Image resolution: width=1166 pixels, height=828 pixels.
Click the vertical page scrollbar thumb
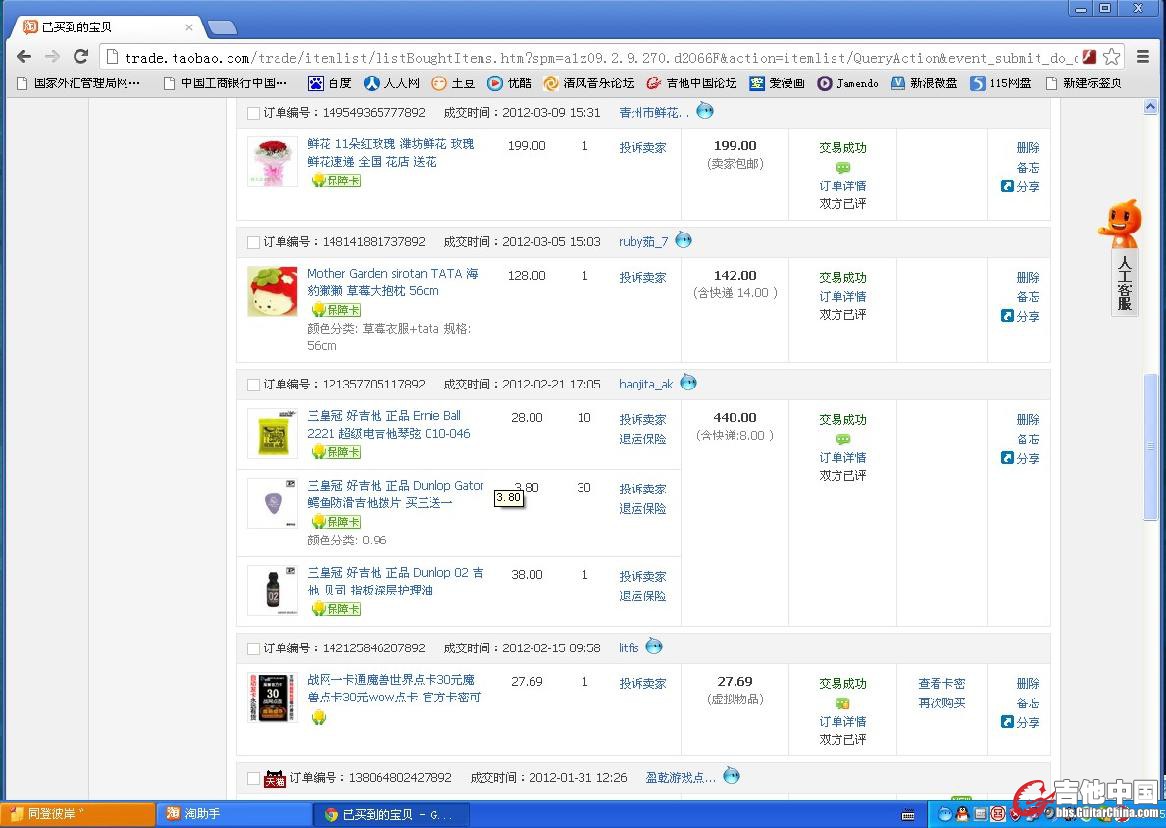pyautogui.click(x=1150, y=445)
